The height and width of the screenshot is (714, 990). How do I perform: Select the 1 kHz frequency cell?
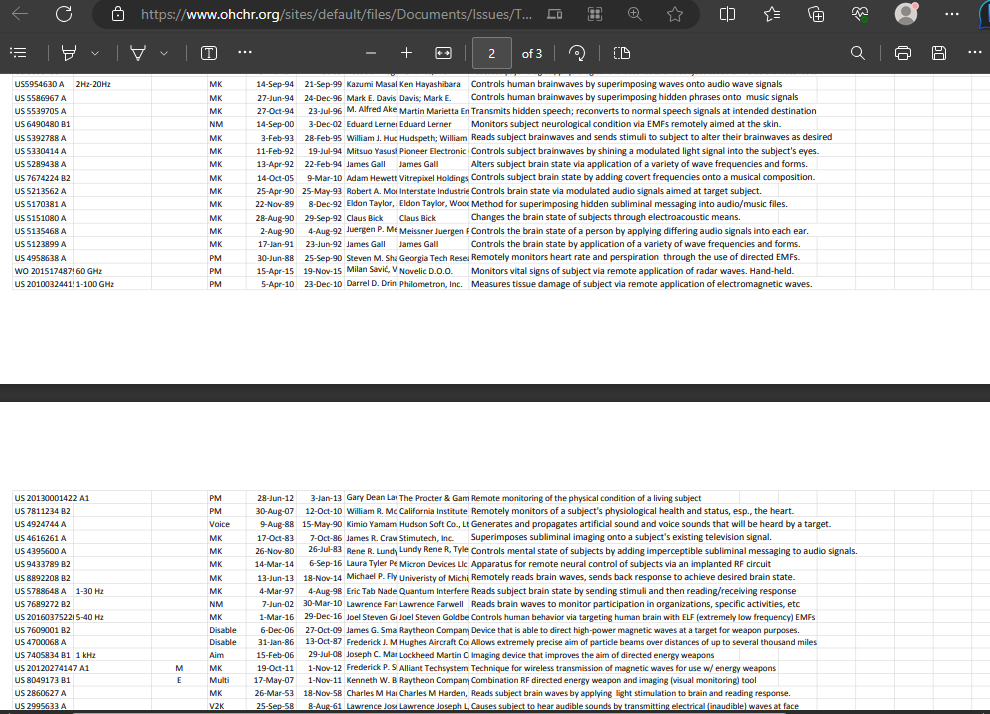86,655
